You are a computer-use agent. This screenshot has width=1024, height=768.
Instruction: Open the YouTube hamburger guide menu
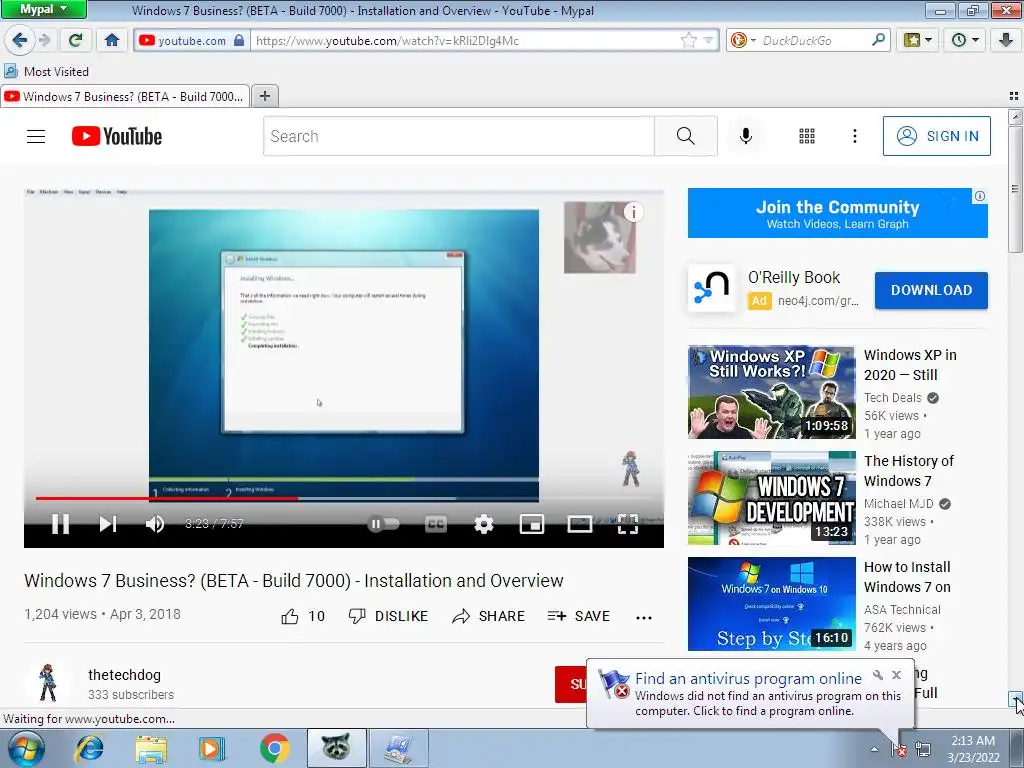coord(36,136)
